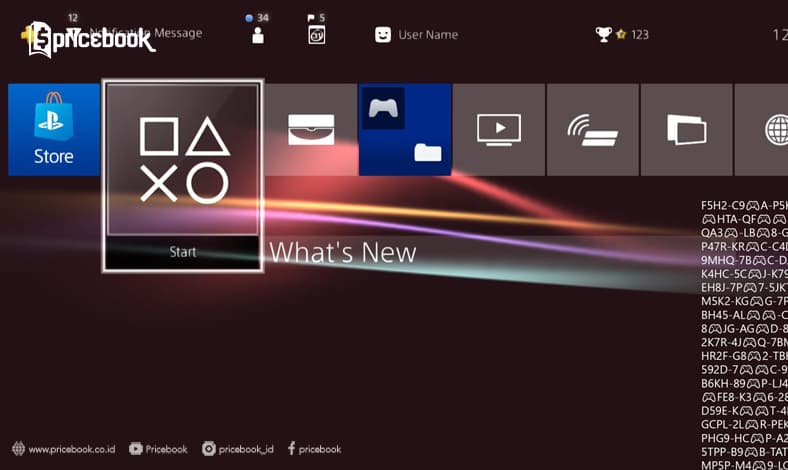This screenshot has height=470, width=788.
Task: Click code line starting 2K7R-4J
Action: click(x=744, y=342)
